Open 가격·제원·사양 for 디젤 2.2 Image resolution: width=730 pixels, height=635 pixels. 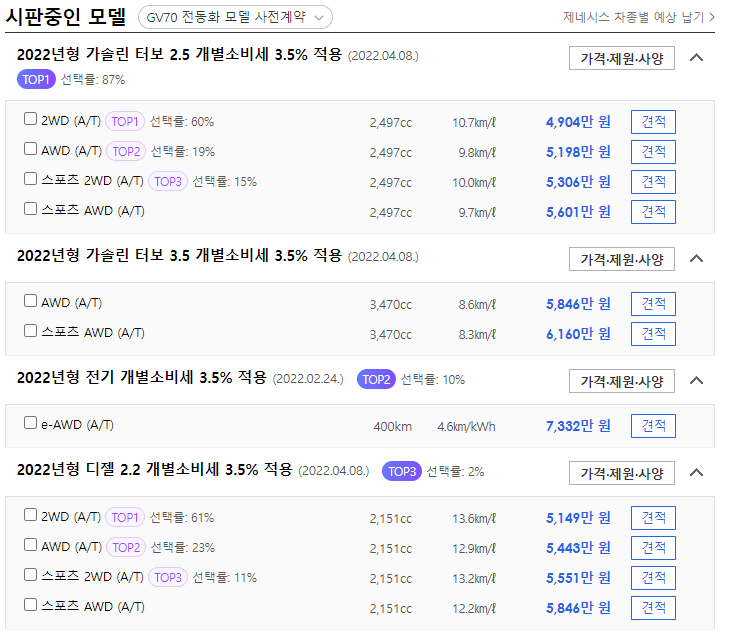[x=622, y=473]
